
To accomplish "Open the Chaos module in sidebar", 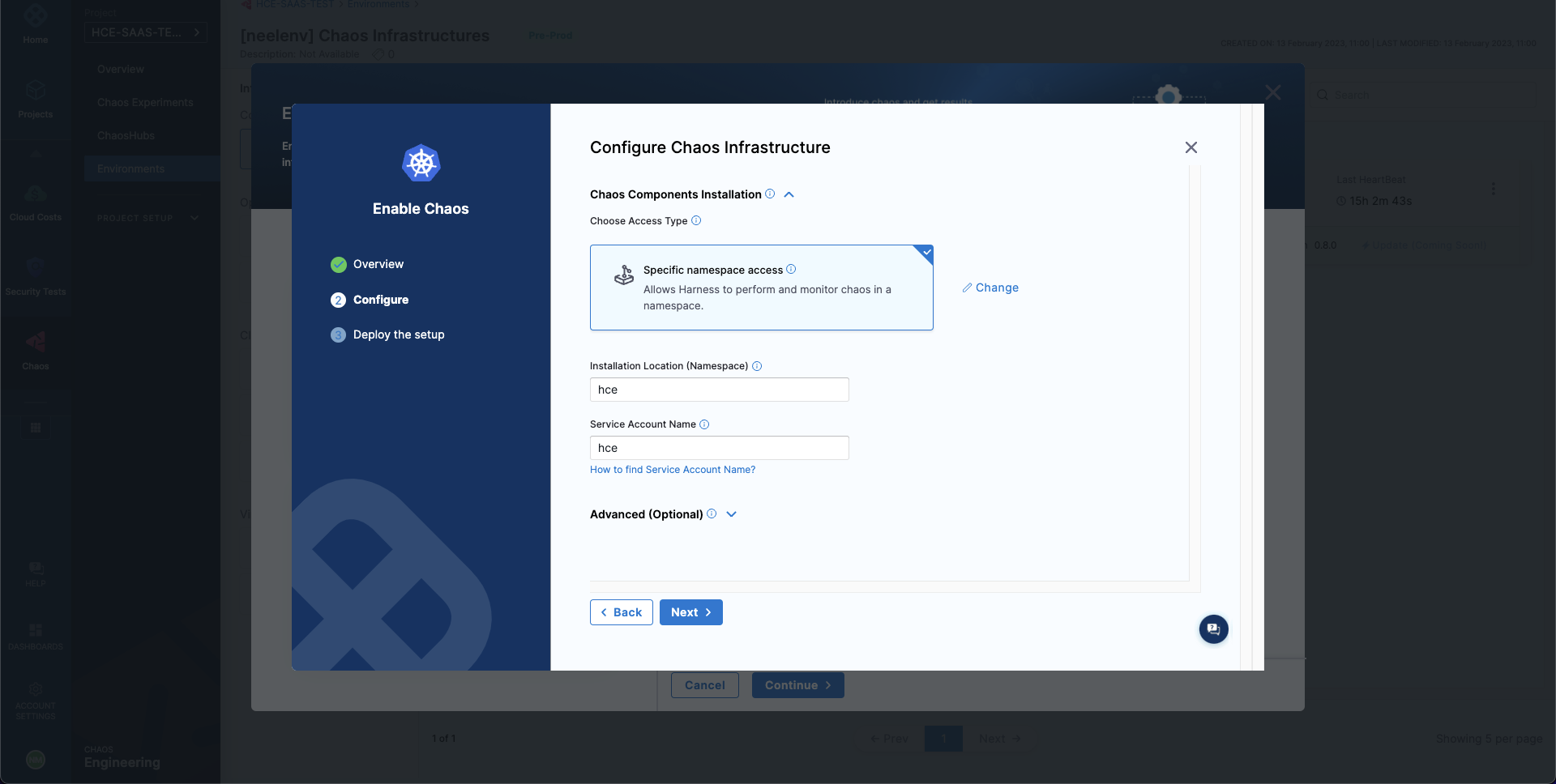I will point(36,351).
